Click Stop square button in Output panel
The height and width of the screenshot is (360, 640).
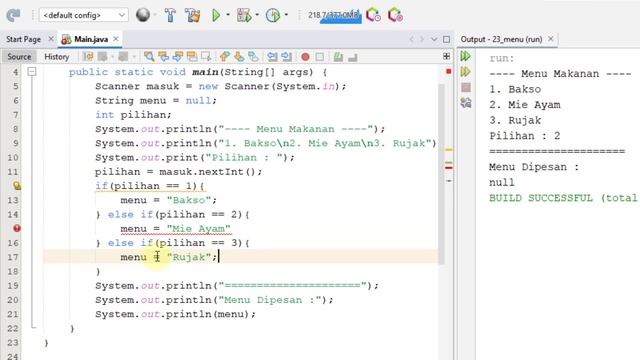pos(466,87)
